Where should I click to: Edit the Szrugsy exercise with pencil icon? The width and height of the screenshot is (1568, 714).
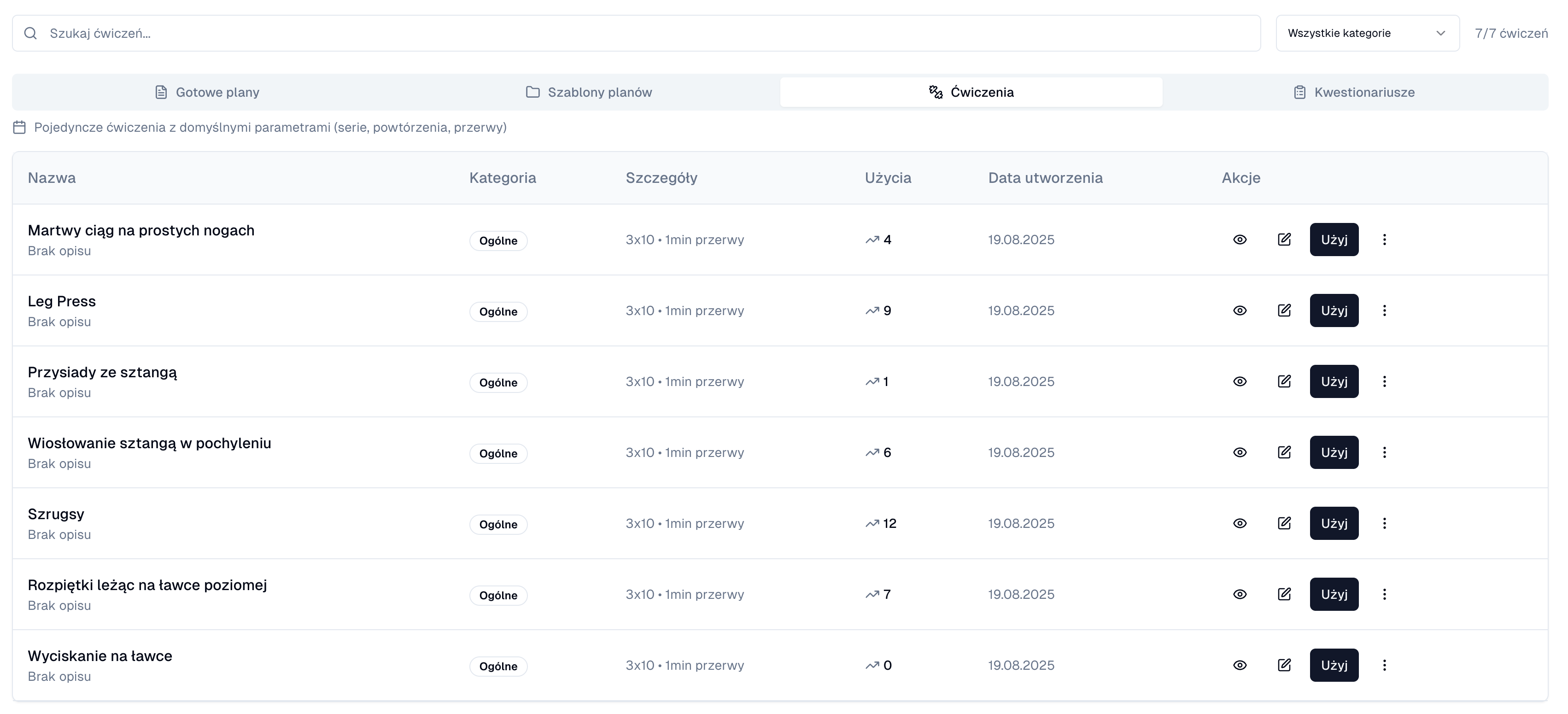(x=1284, y=523)
